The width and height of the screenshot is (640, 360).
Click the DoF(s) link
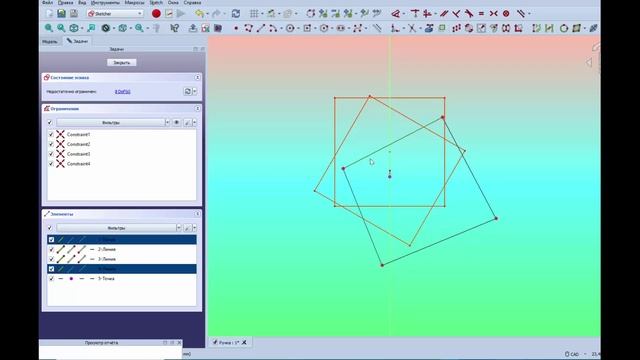pos(122,92)
